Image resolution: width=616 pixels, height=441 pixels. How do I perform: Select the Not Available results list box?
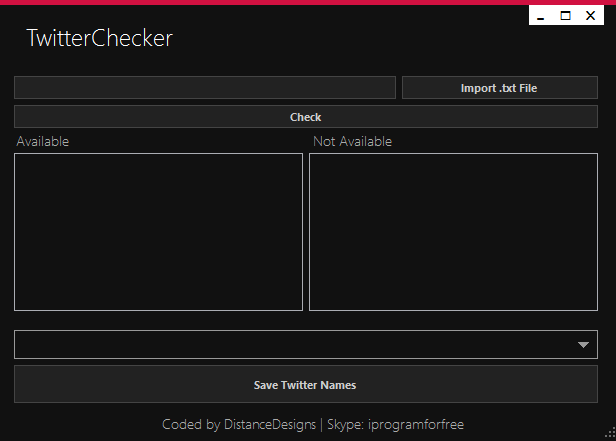[453, 232]
